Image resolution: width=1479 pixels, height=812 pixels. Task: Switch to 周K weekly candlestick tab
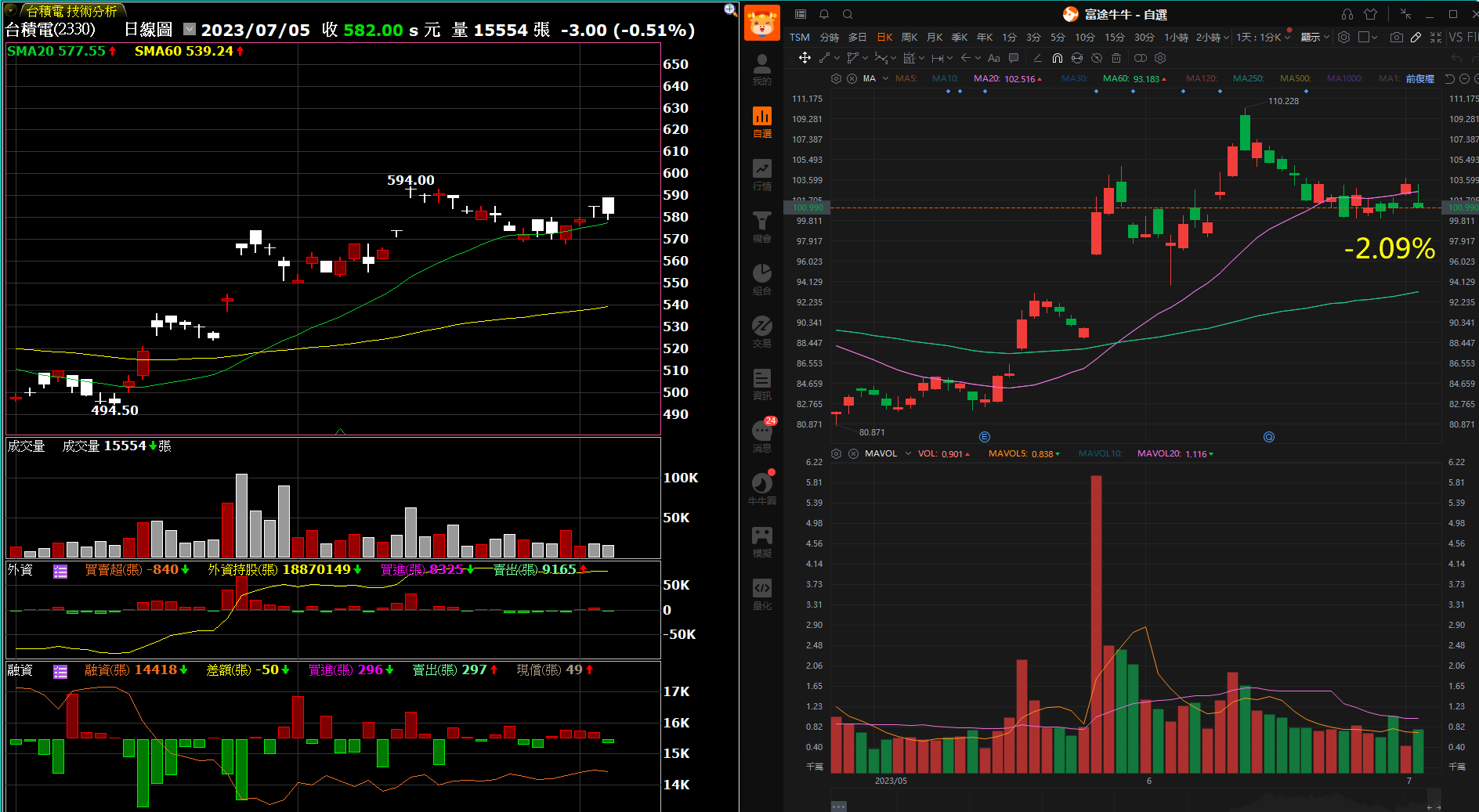click(909, 37)
